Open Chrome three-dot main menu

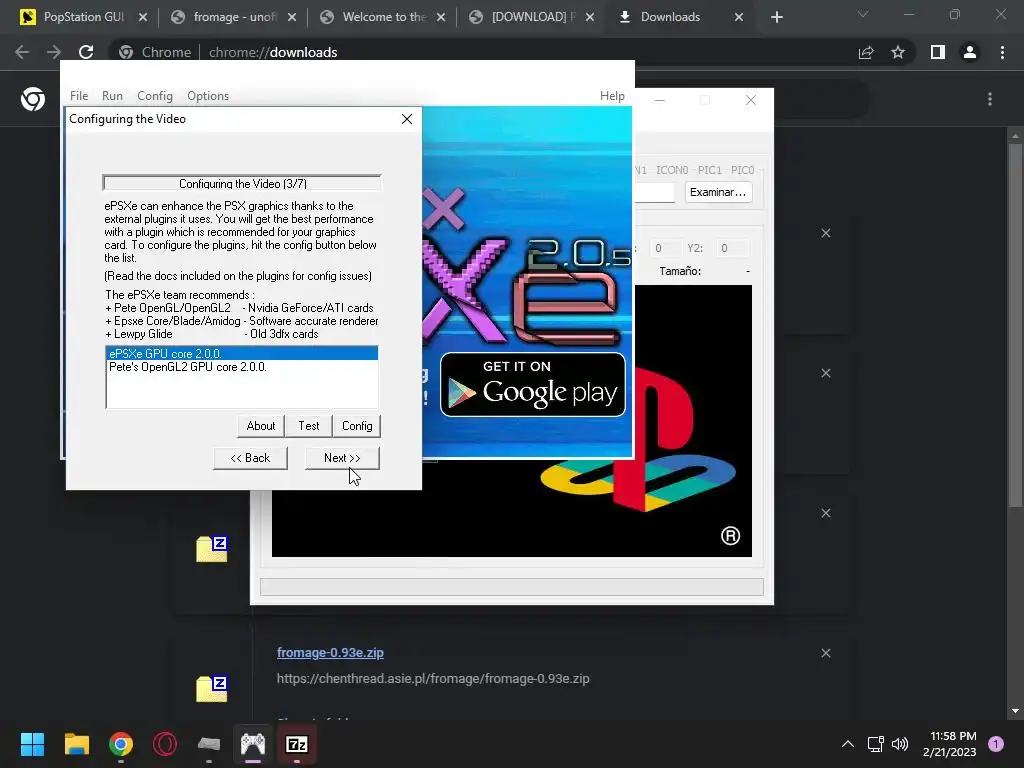click(1002, 52)
